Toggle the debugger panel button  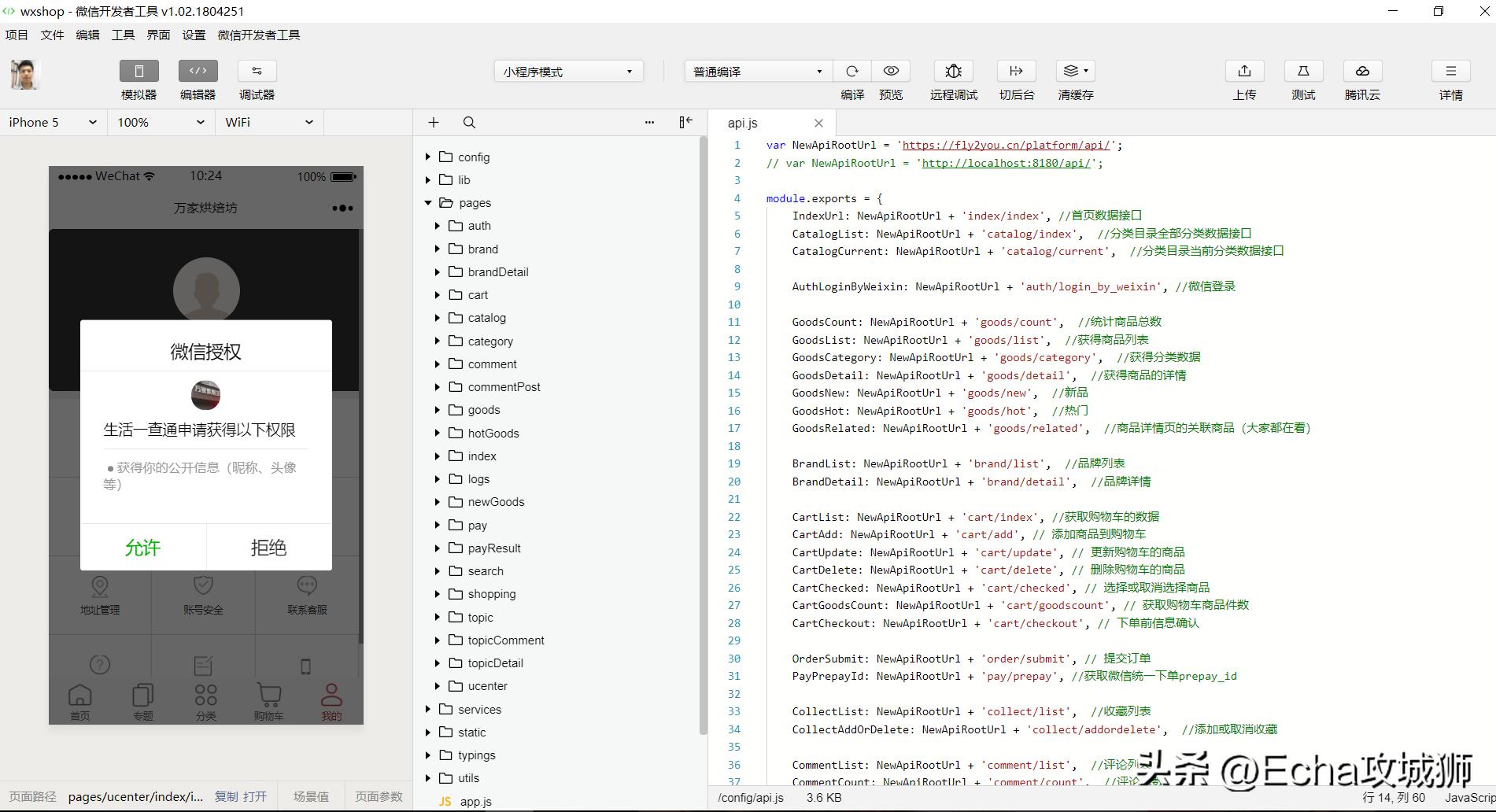[x=257, y=71]
